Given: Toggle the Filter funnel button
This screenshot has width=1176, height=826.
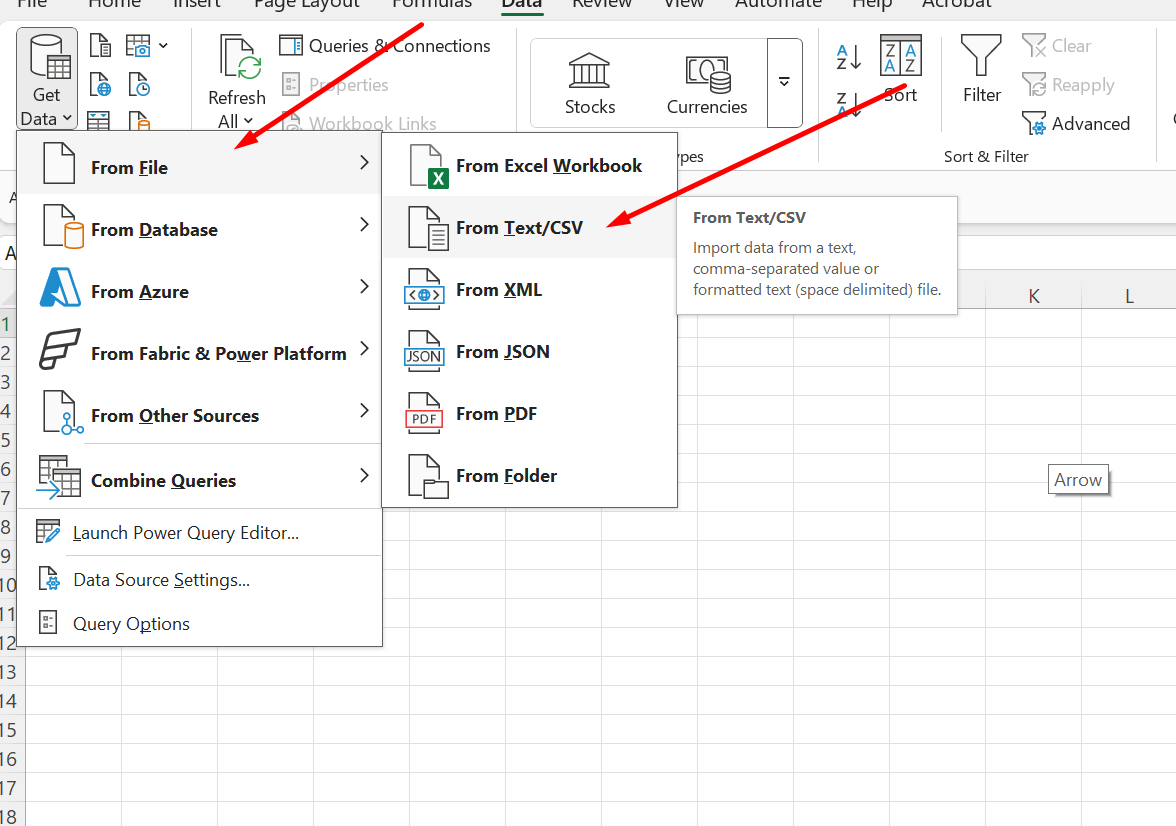Looking at the screenshot, I should coord(981,69).
